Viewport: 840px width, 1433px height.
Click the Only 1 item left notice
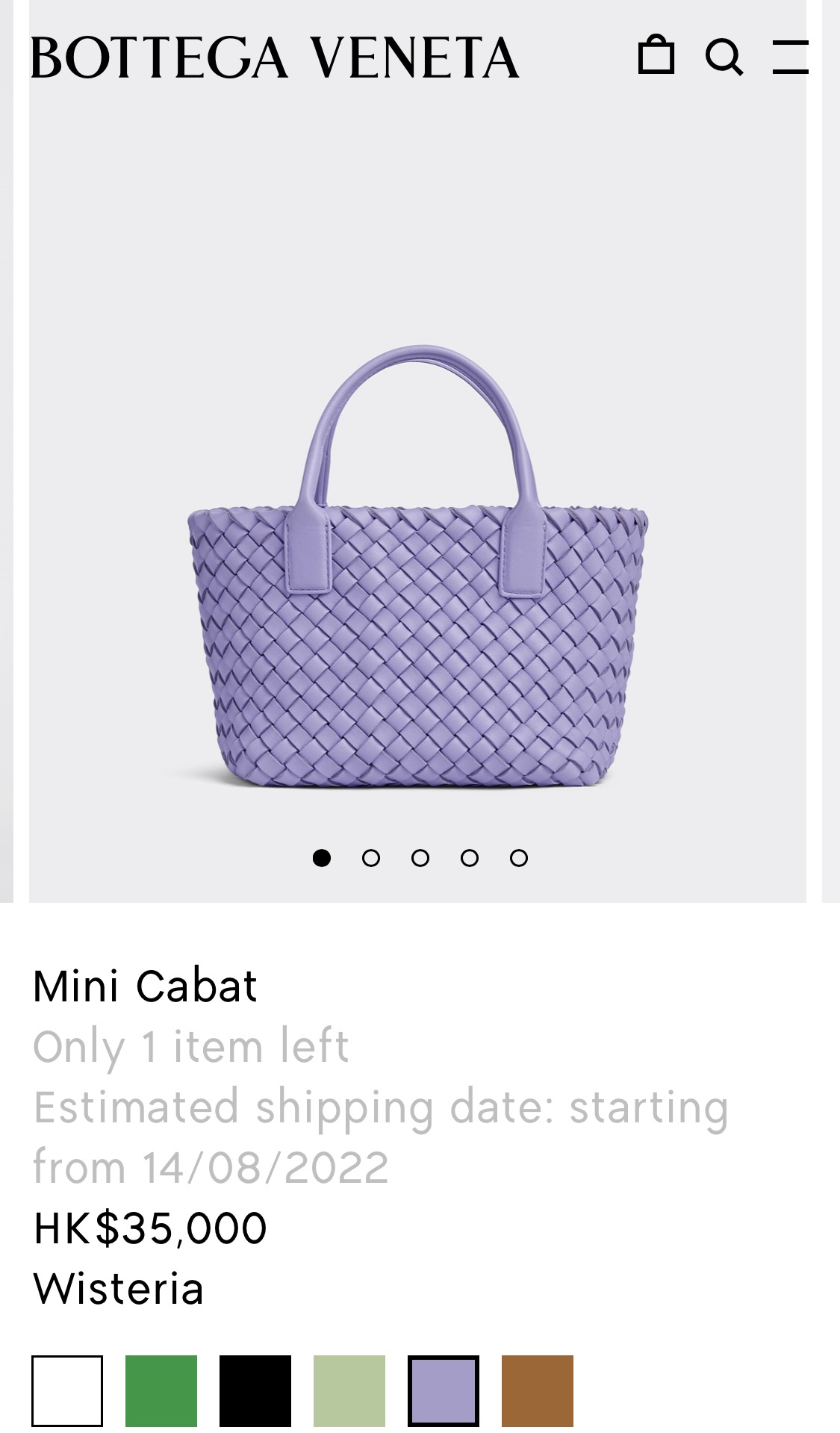(x=190, y=1046)
